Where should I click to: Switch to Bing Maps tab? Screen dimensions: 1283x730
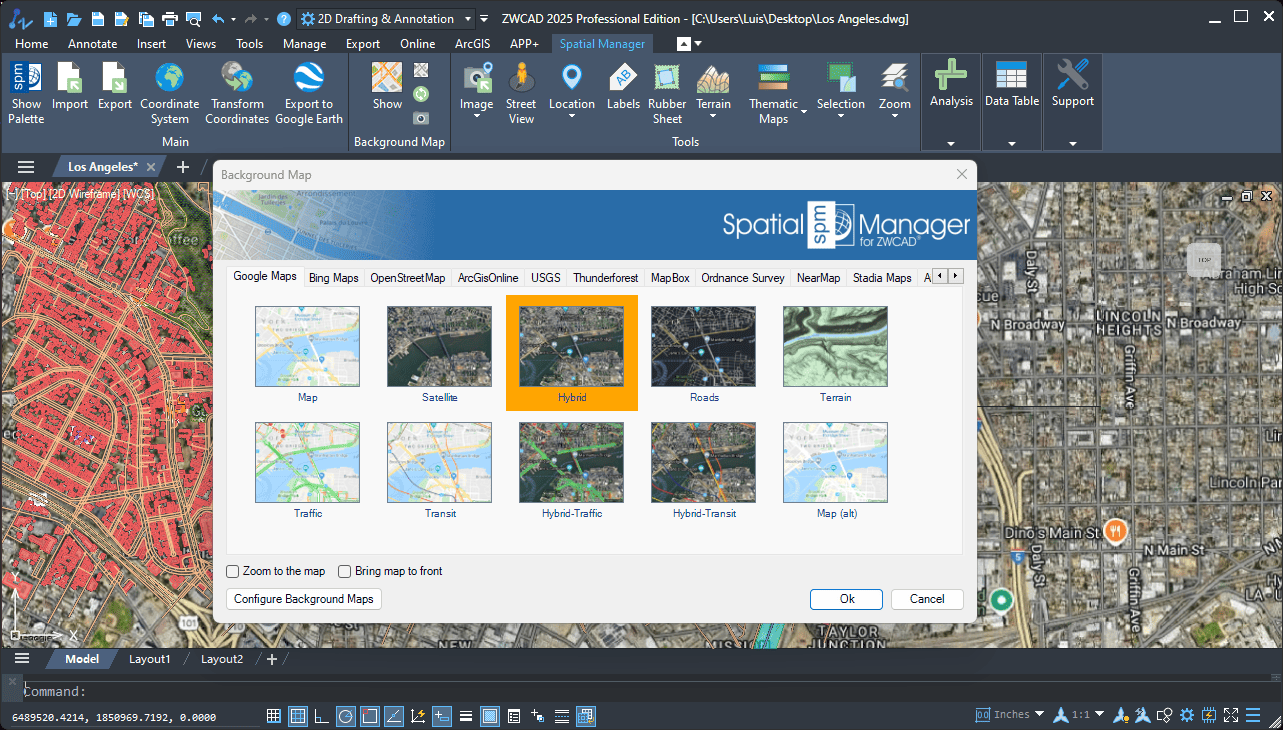pyautogui.click(x=334, y=278)
